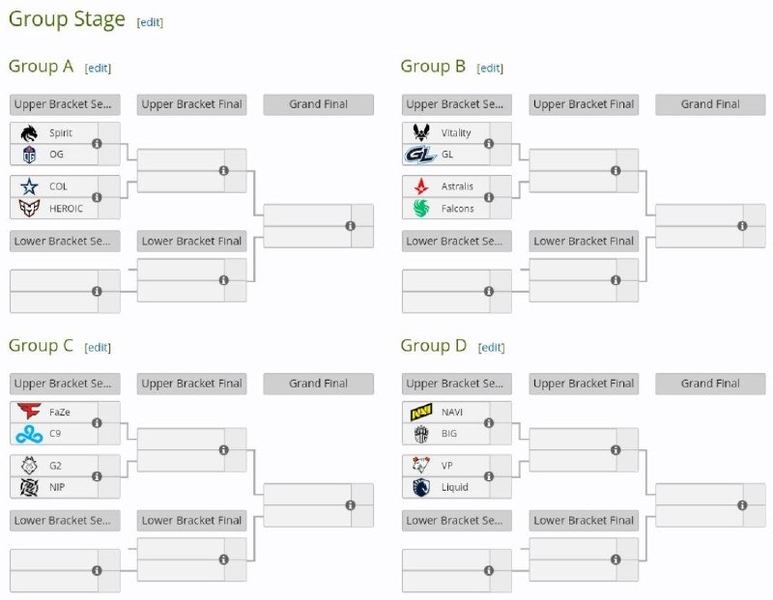The width and height of the screenshot is (773, 600).
Task: Show info for VP vs Liquid match
Action: 489,477
